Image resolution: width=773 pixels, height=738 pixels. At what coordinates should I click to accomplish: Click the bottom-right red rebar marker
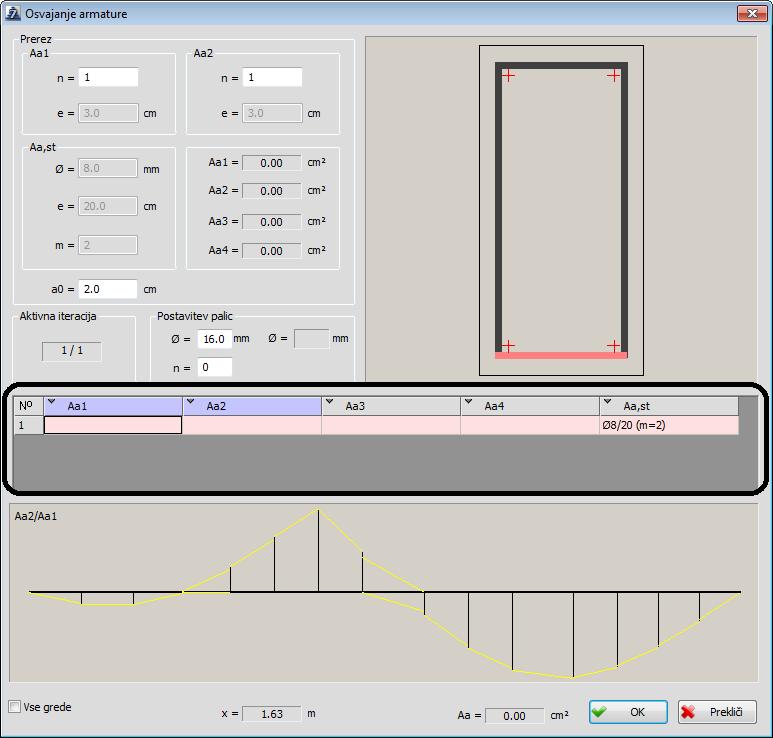[x=614, y=346]
